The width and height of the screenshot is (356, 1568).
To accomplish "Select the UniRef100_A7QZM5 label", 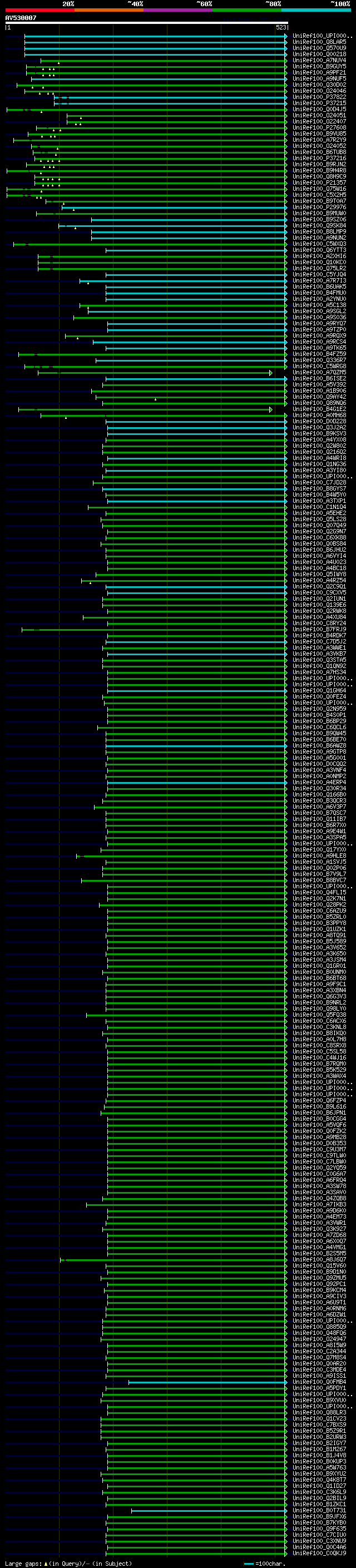I will 319,372.
